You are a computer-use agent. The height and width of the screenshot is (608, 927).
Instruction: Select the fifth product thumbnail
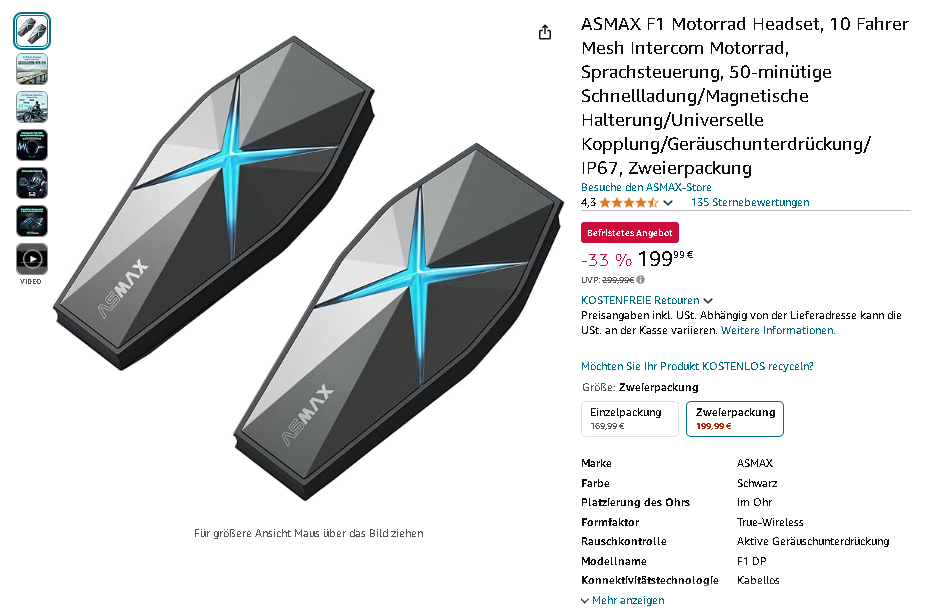[x=32, y=183]
